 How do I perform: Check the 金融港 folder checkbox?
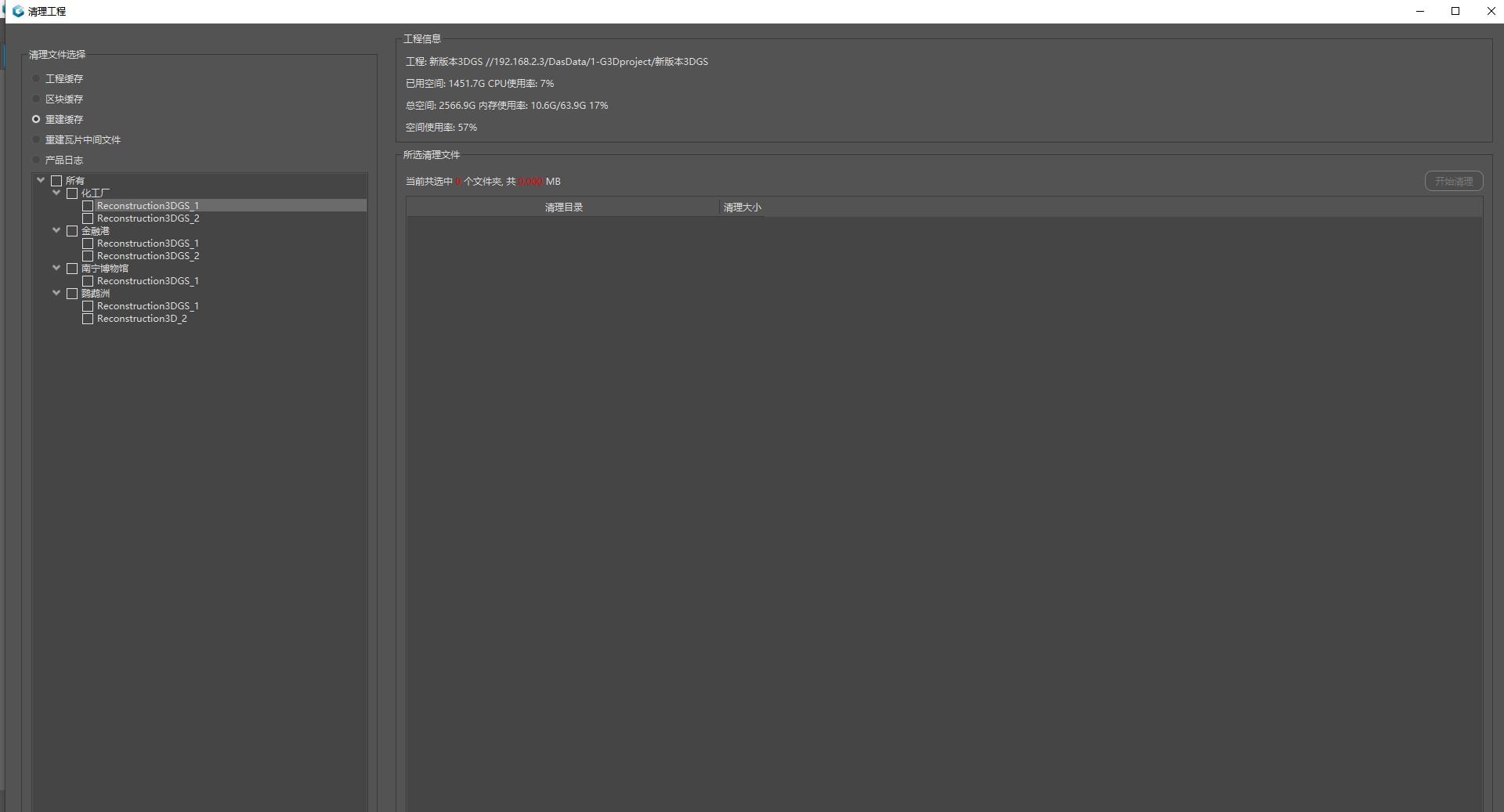pyautogui.click(x=72, y=231)
